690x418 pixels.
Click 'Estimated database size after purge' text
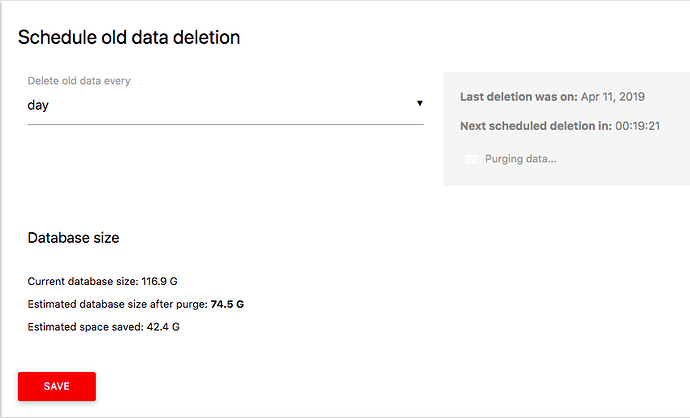coord(117,304)
